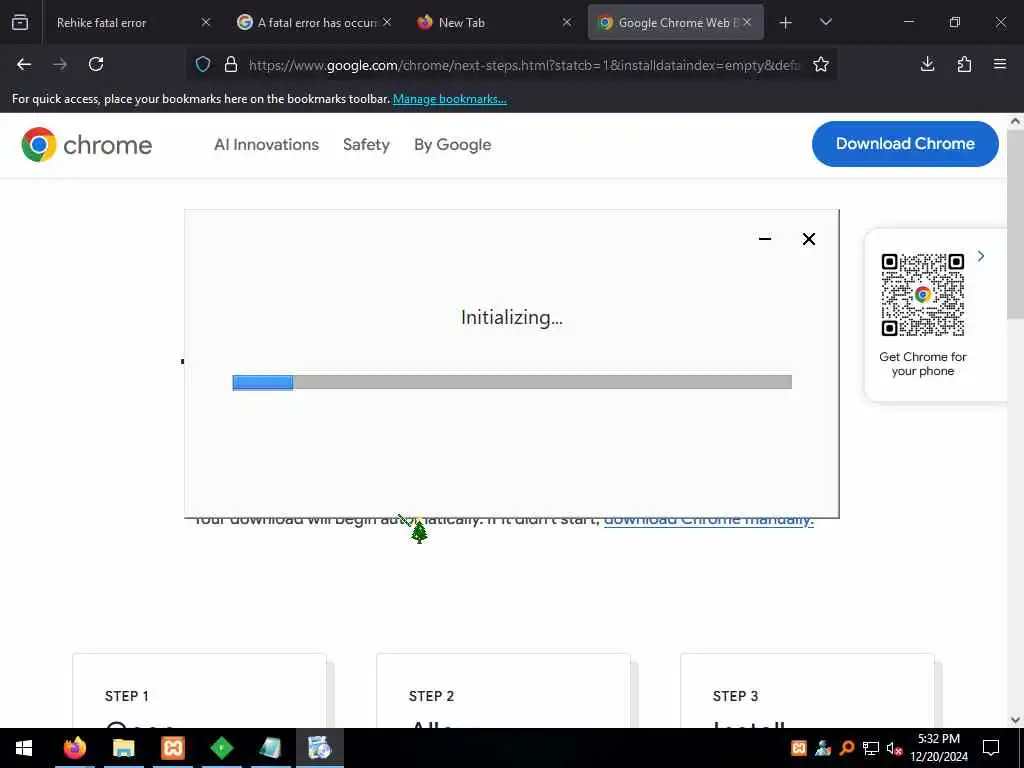
Task: Reload the page with the refresh icon
Action: pos(96,64)
